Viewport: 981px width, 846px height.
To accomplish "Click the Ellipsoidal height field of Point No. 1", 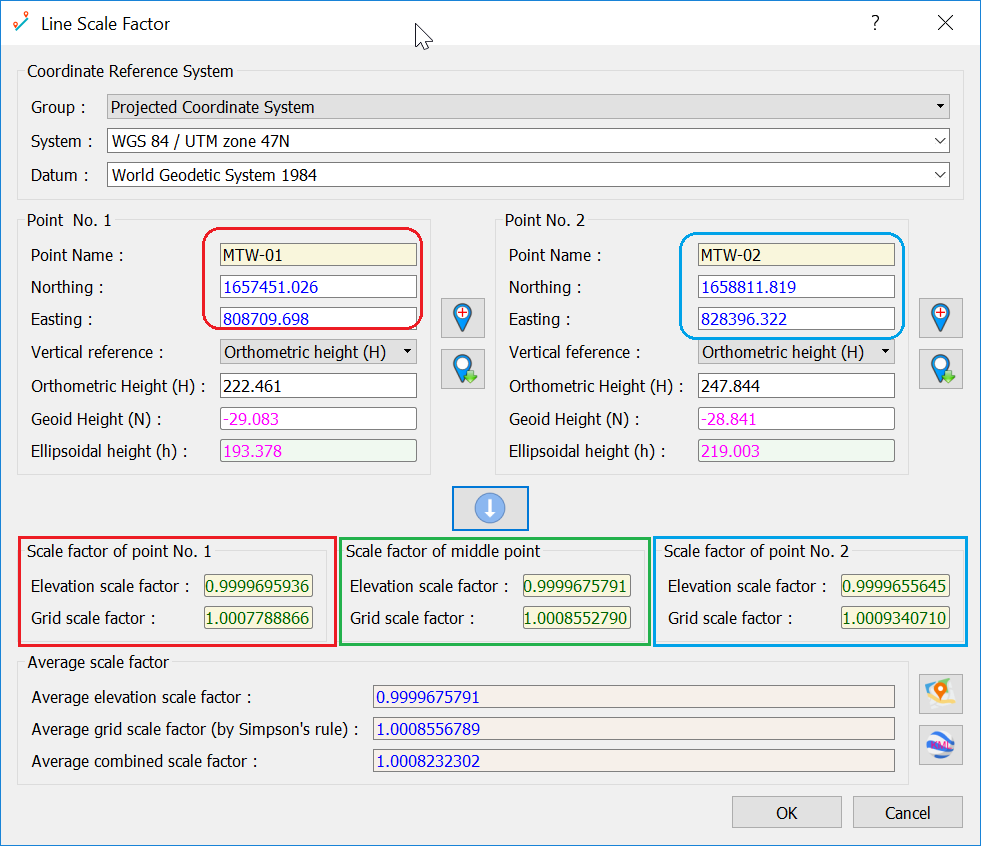I will (318, 451).
